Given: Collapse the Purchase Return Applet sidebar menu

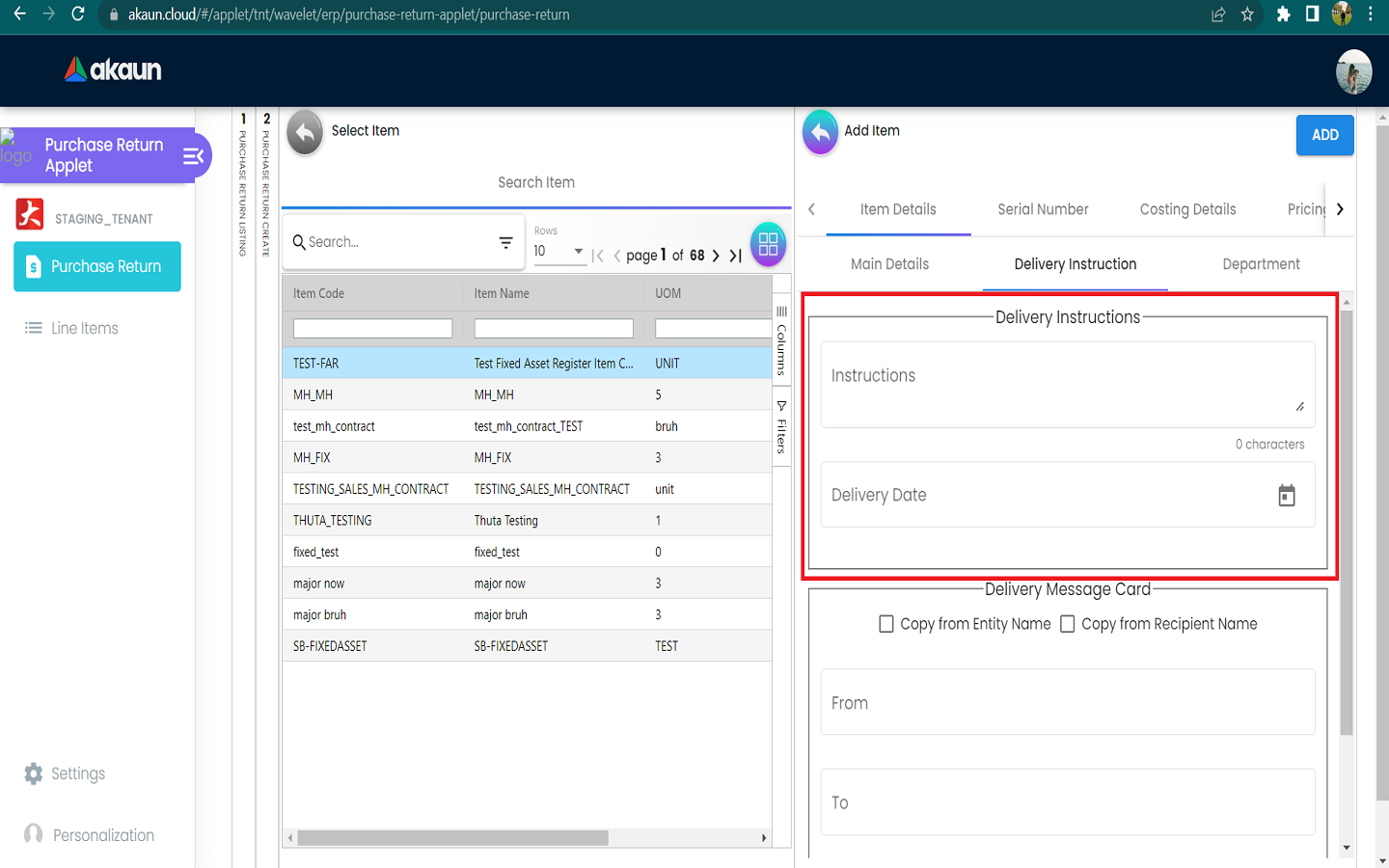Looking at the screenshot, I should point(193,156).
